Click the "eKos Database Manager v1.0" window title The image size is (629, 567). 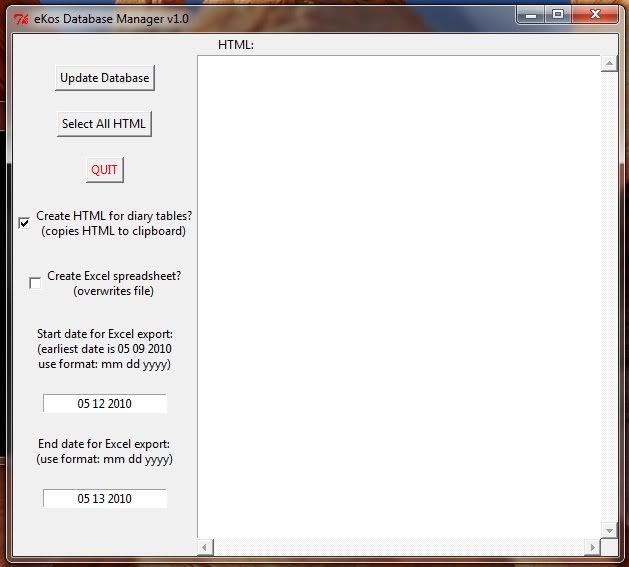pyautogui.click(x=111, y=19)
